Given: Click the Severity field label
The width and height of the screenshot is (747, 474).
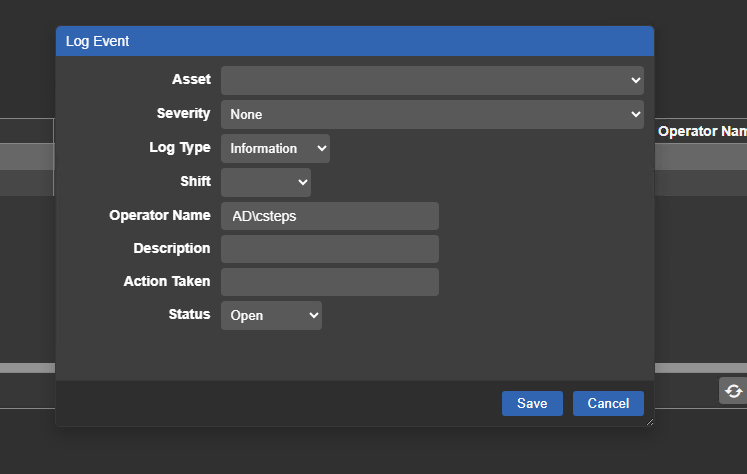Looking at the screenshot, I should pos(183,113).
